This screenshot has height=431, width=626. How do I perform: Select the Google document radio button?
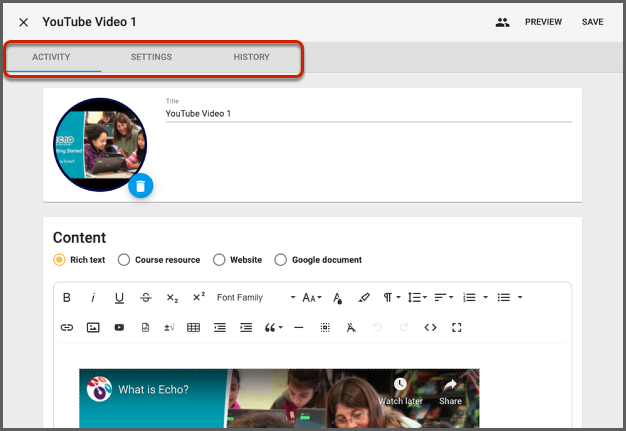(x=281, y=260)
